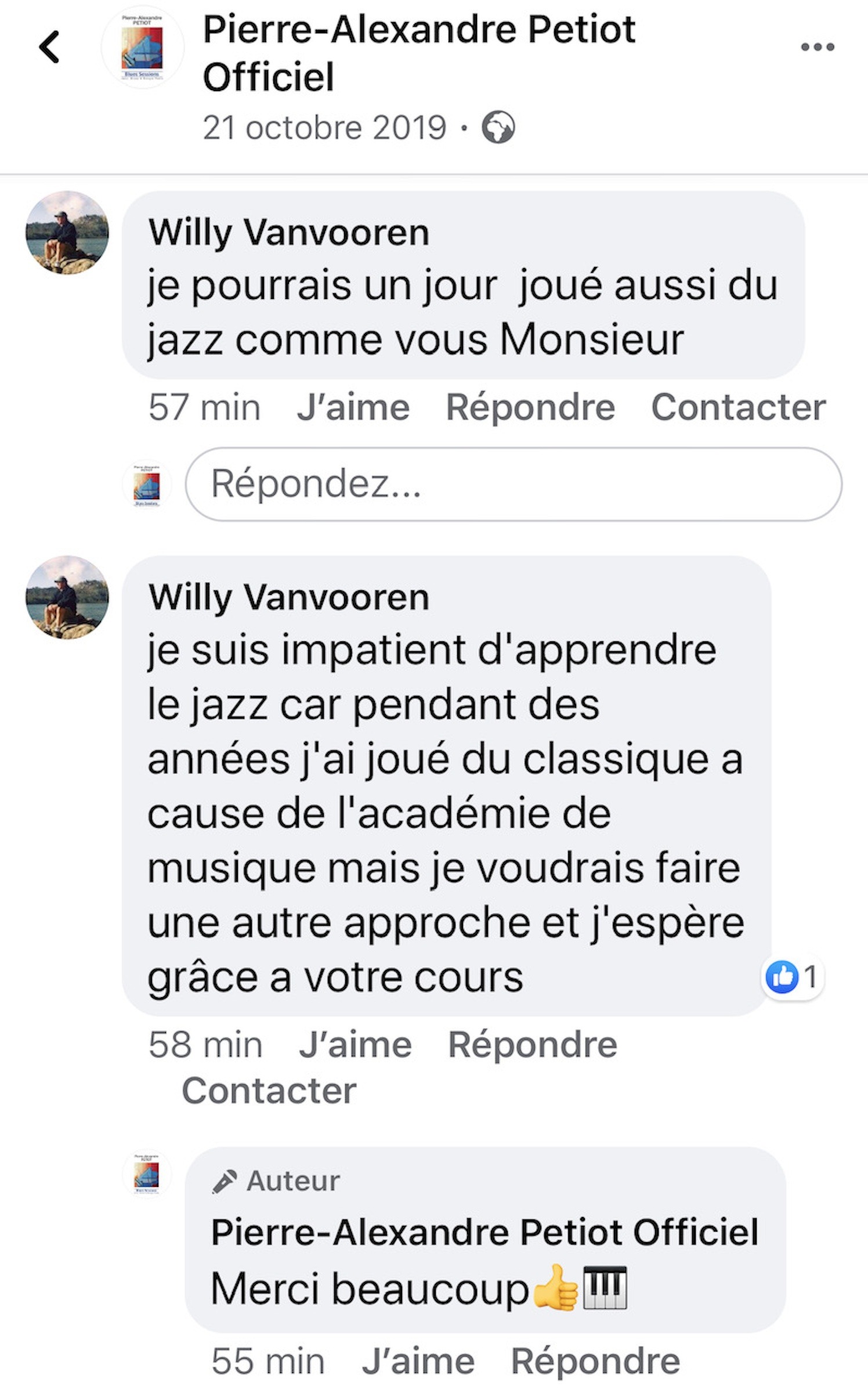This screenshot has width=868, height=1393.
Task: Open Willy Vanvooren's avatar on first comment
Action: (x=67, y=233)
